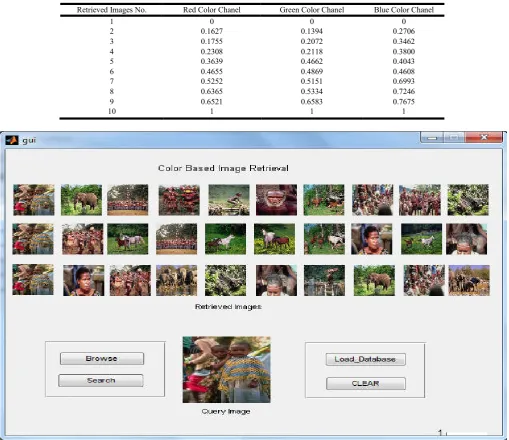
Task: Click the MATLAB logo icon in gui title bar
Action: pyautogui.click(x=12, y=140)
